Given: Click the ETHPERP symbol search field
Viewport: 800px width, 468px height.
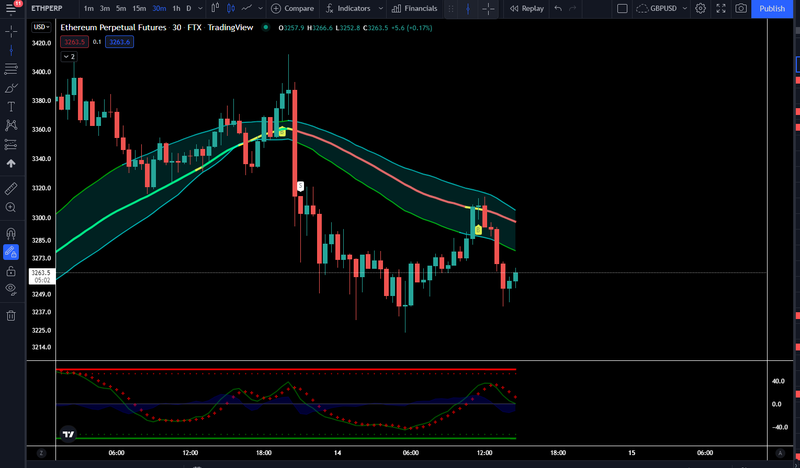Looking at the screenshot, I should pos(47,8).
